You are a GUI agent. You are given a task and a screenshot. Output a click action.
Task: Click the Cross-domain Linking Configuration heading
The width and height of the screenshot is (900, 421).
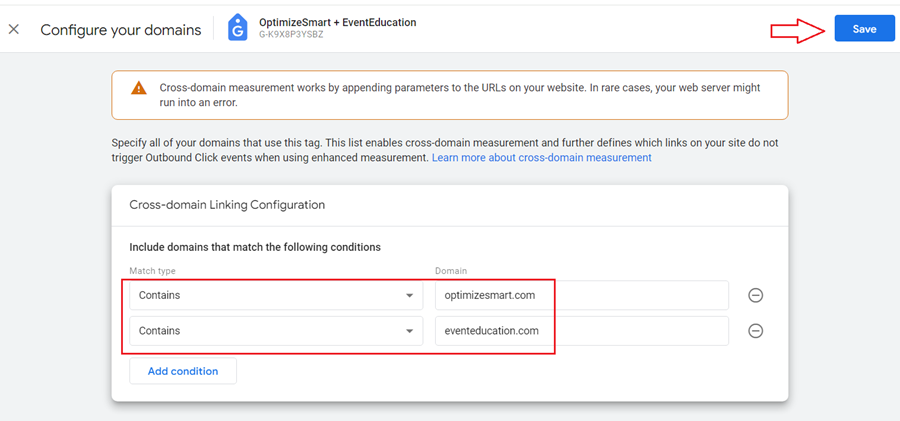pos(227,204)
